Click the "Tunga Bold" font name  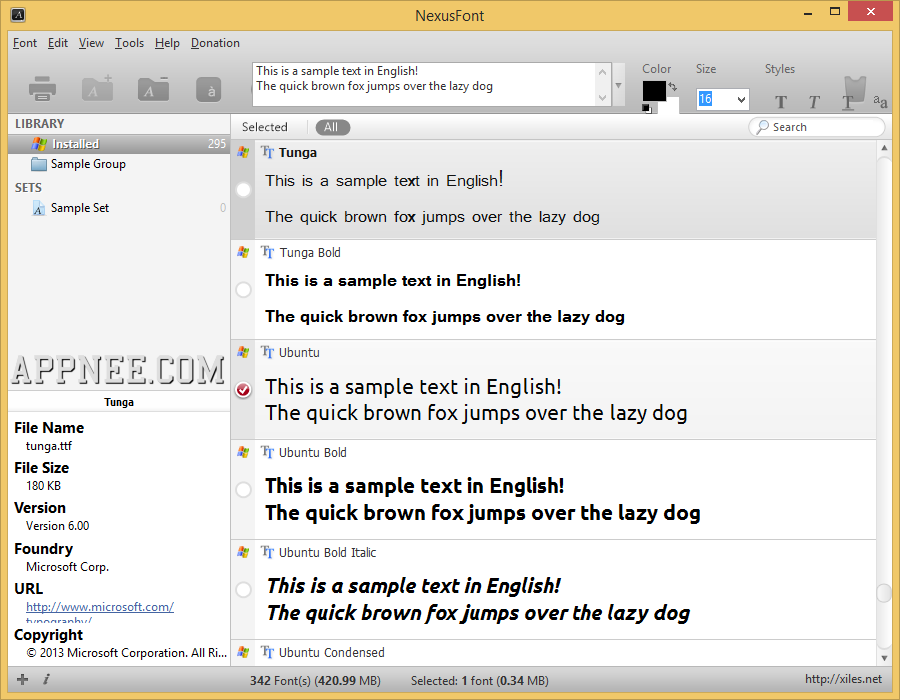310,252
